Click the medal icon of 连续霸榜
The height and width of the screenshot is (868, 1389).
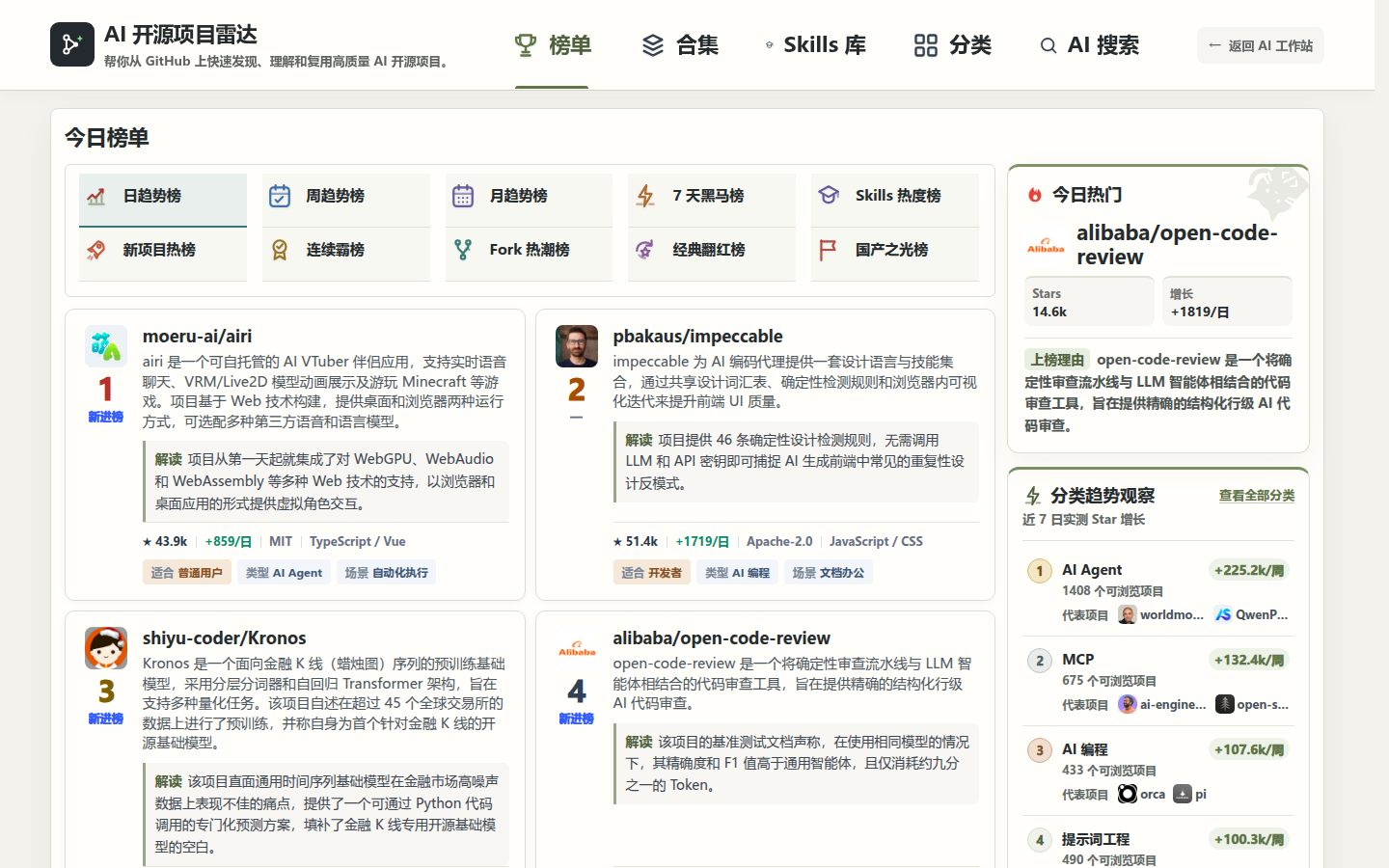click(280, 250)
